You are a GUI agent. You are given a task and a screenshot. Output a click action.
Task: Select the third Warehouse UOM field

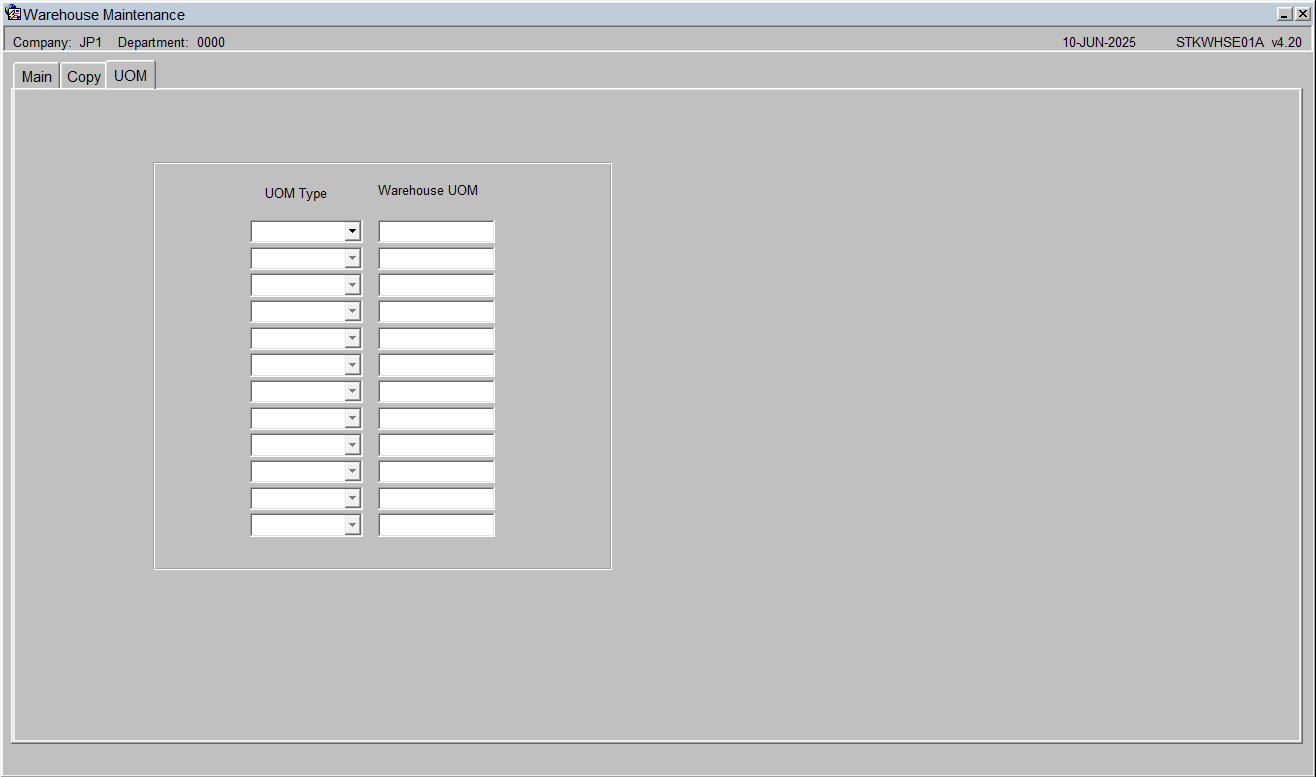tap(437, 285)
